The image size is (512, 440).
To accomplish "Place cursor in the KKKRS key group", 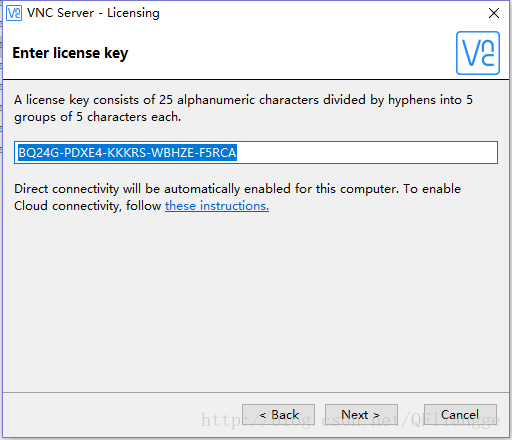I will tap(127, 153).
